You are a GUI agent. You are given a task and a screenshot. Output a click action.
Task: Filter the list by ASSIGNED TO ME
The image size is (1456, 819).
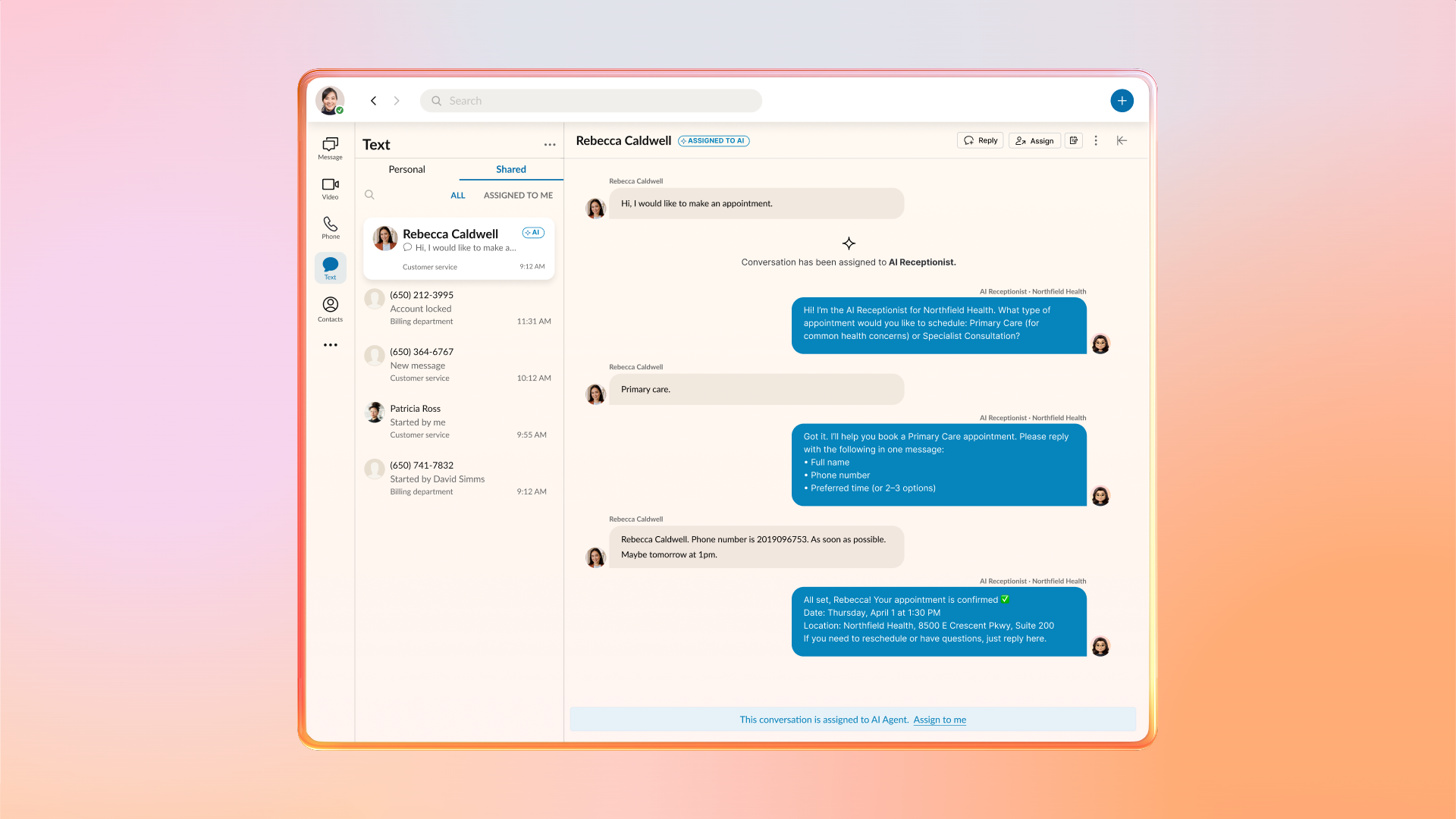pos(518,195)
